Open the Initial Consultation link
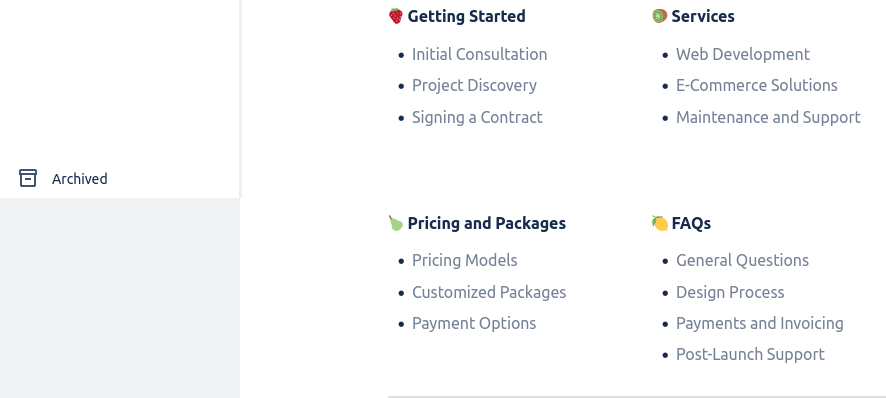Image resolution: width=886 pixels, height=398 pixels. pos(479,54)
